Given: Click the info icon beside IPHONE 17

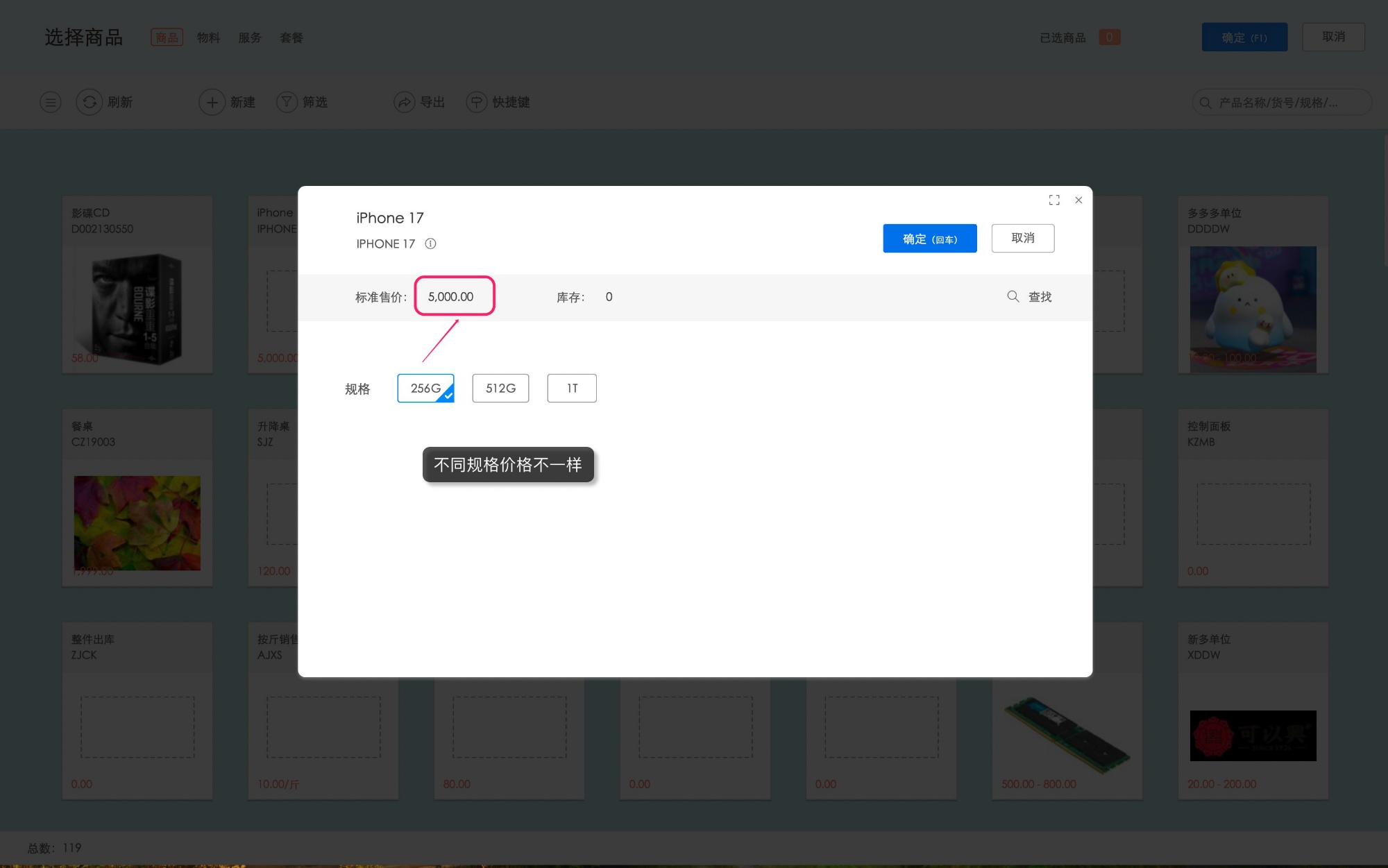Looking at the screenshot, I should pyautogui.click(x=430, y=244).
